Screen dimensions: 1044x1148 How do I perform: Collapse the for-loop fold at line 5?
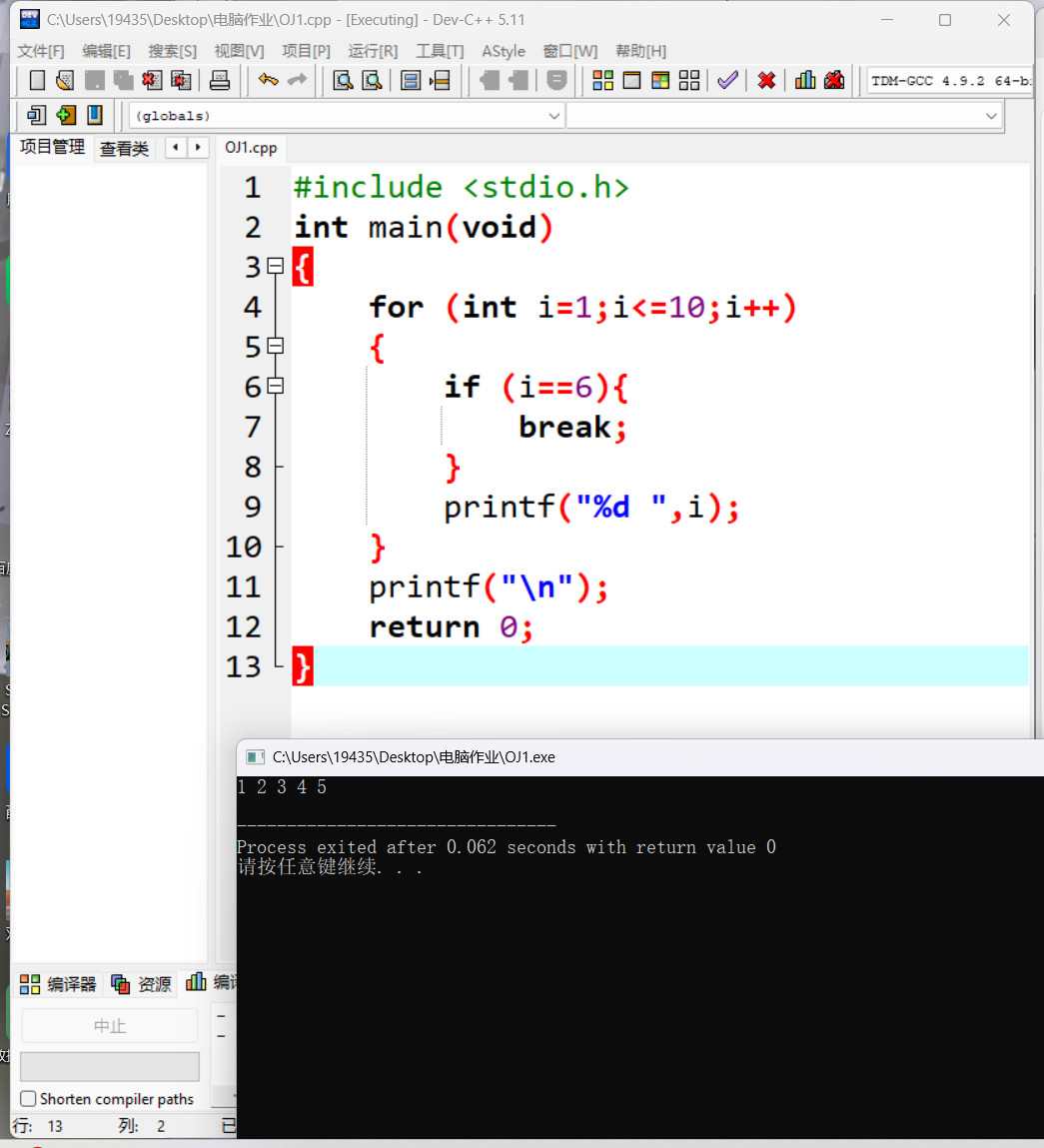coord(276,347)
